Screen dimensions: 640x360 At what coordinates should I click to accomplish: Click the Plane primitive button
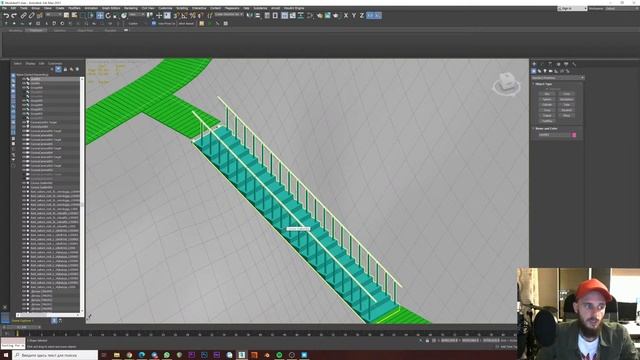(567, 116)
